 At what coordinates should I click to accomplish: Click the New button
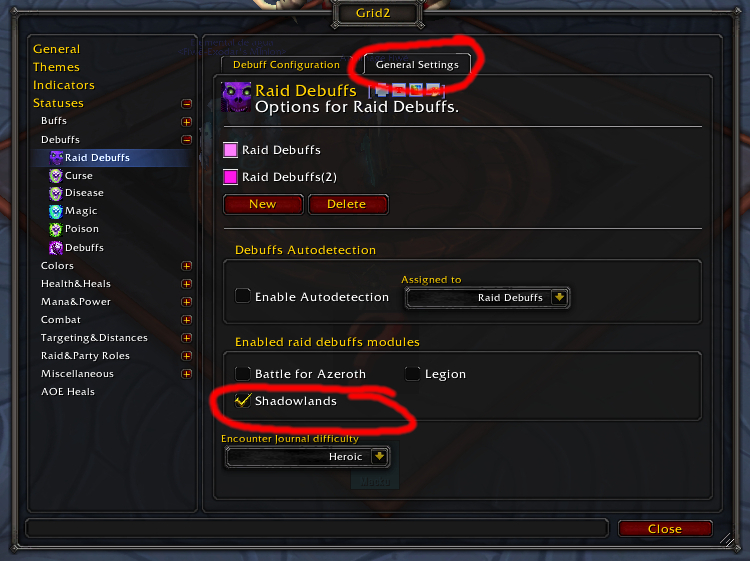[263, 204]
